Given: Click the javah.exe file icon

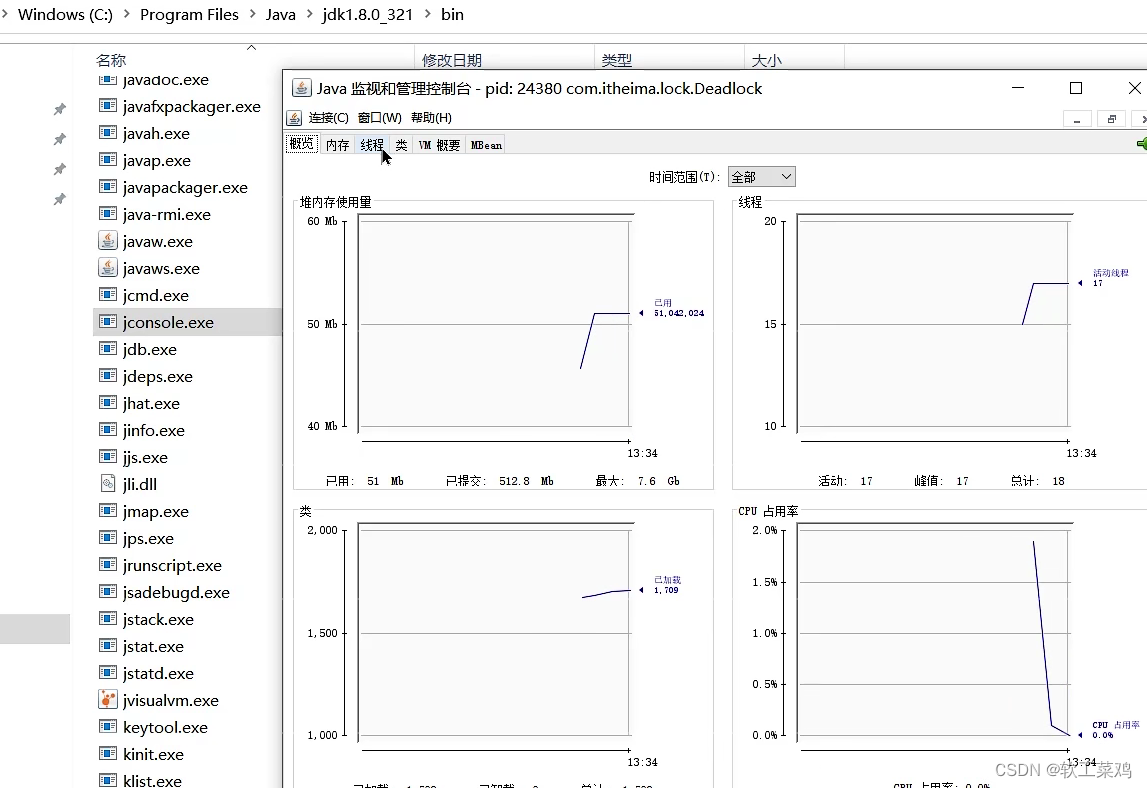Looking at the screenshot, I should pyautogui.click(x=108, y=132).
